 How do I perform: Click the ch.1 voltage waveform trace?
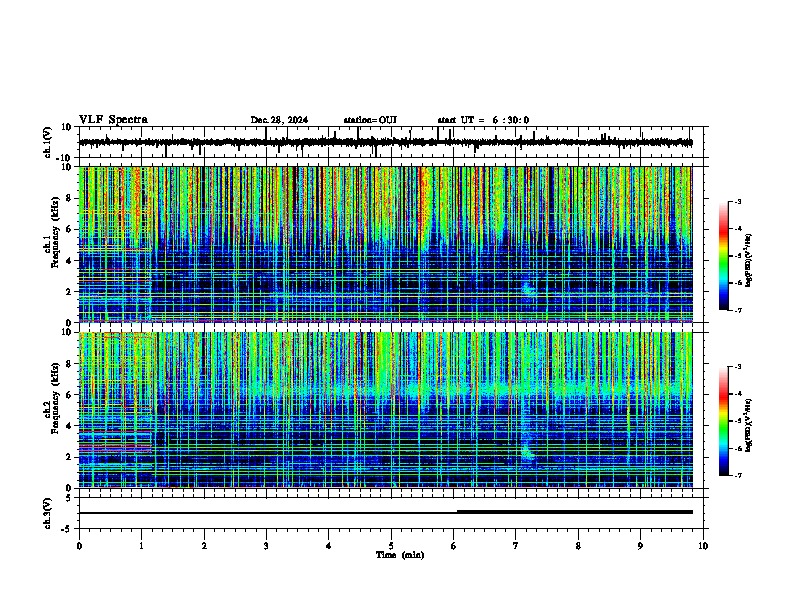(x=385, y=142)
